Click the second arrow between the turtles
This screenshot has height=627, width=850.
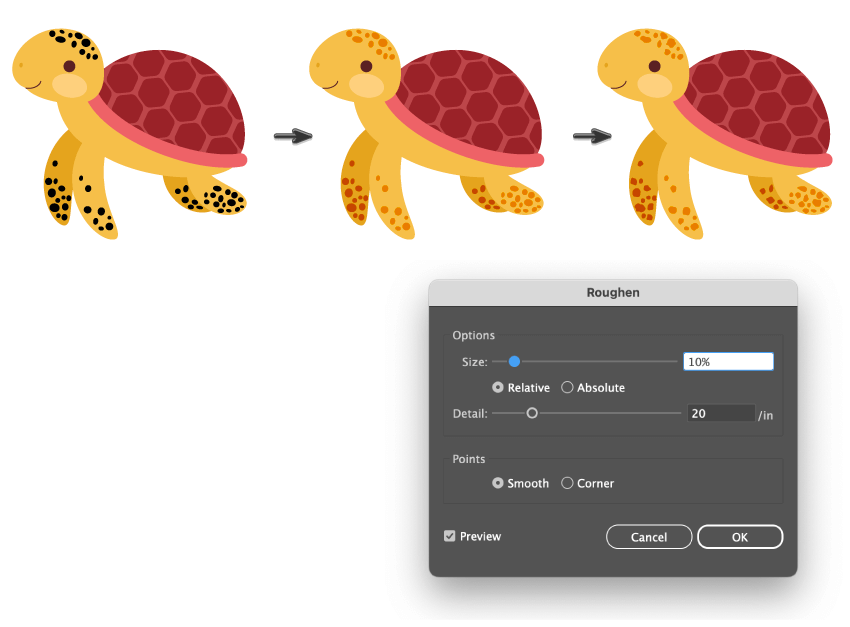coord(592,136)
